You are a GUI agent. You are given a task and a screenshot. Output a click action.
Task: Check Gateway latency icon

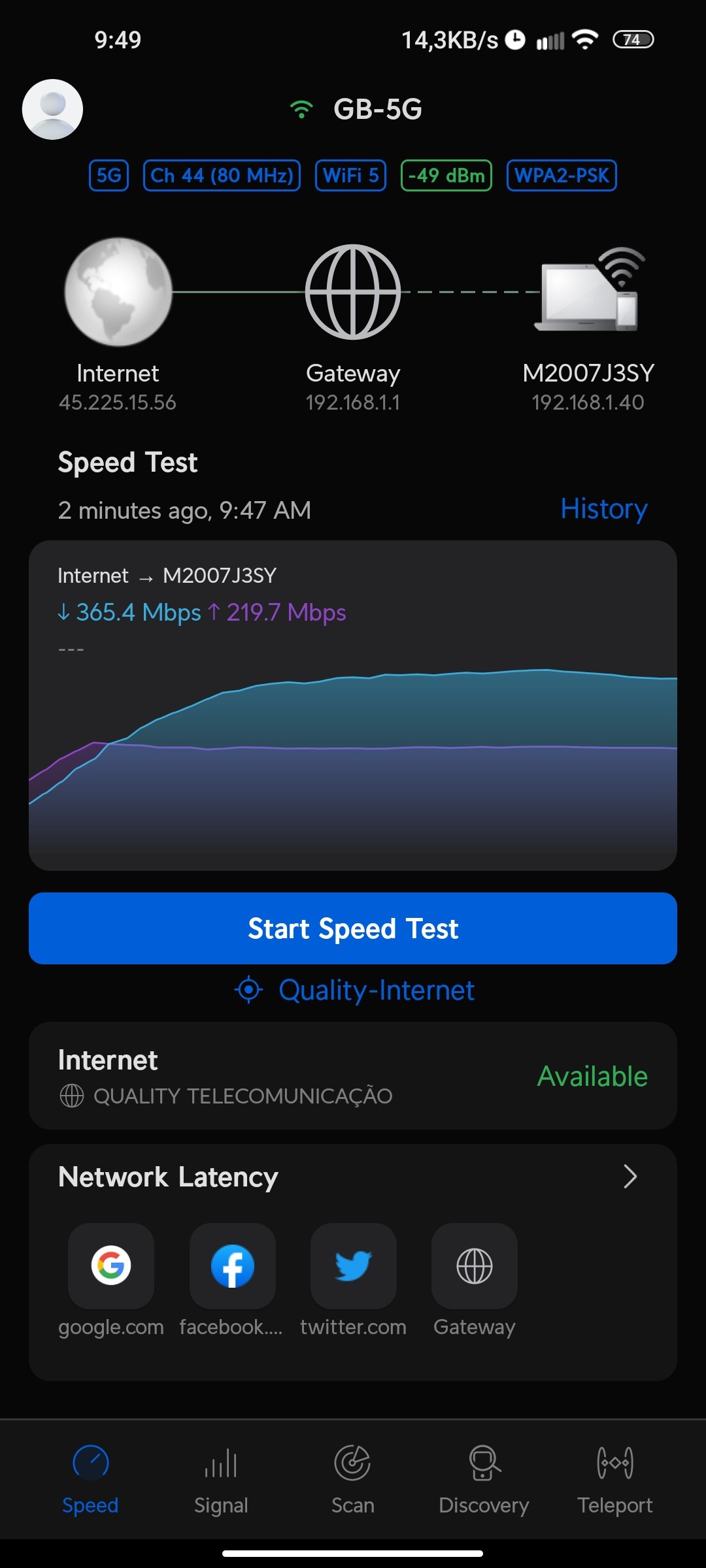pos(475,1266)
